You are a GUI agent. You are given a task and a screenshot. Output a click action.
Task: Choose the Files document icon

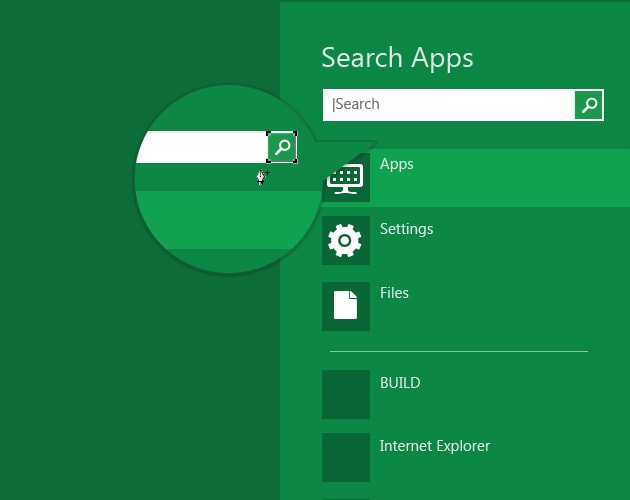(x=346, y=305)
